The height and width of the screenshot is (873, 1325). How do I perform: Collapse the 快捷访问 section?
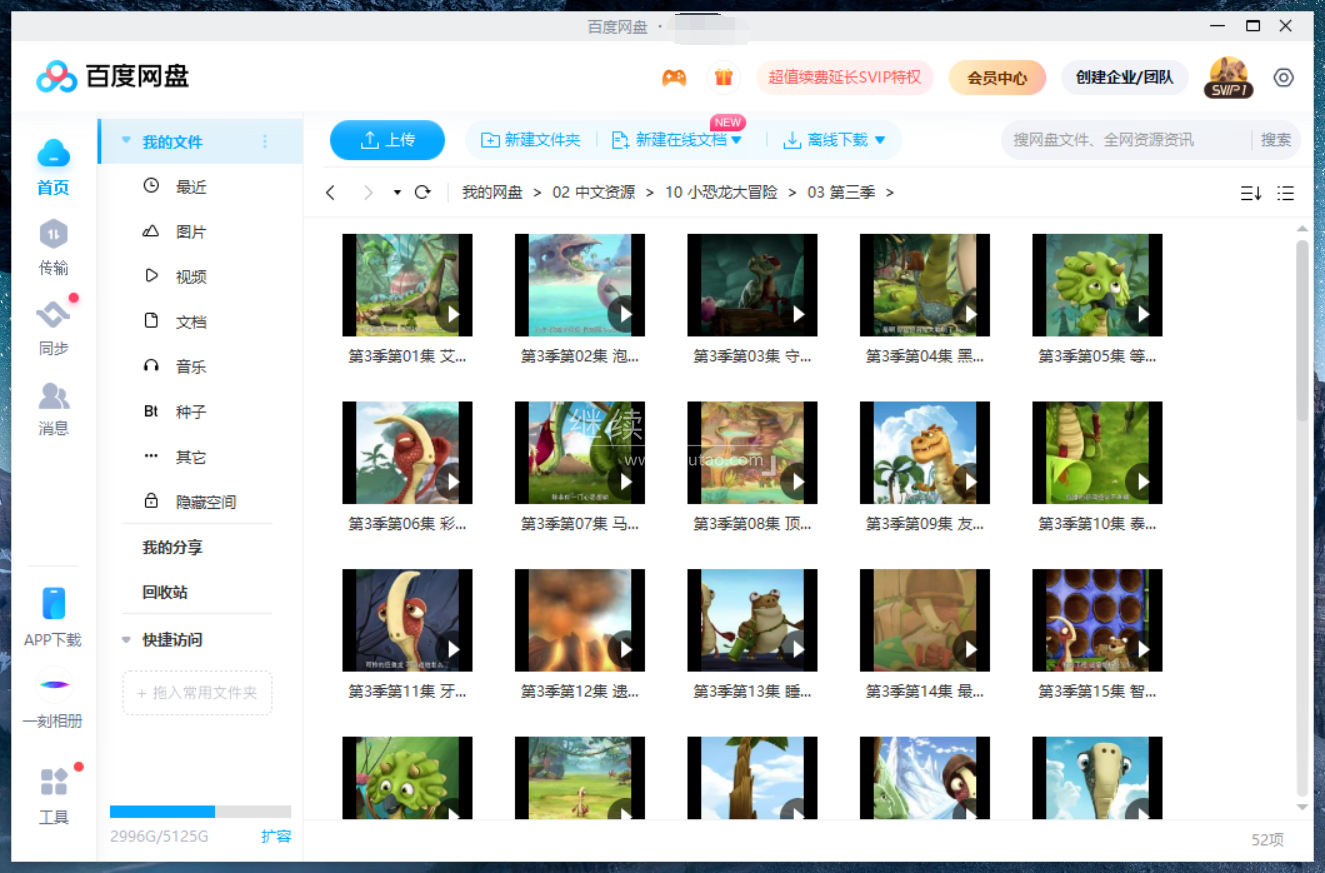click(x=126, y=640)
